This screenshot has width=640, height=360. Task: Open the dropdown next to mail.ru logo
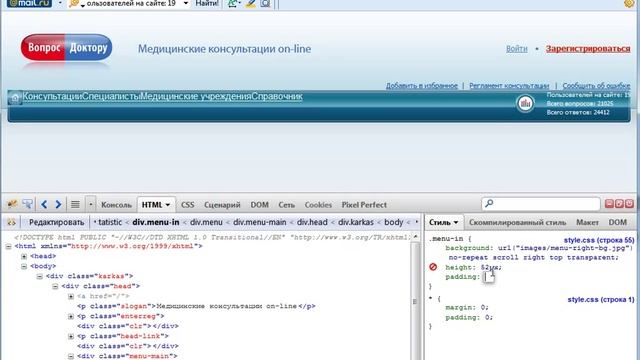(x=60, y=3)
